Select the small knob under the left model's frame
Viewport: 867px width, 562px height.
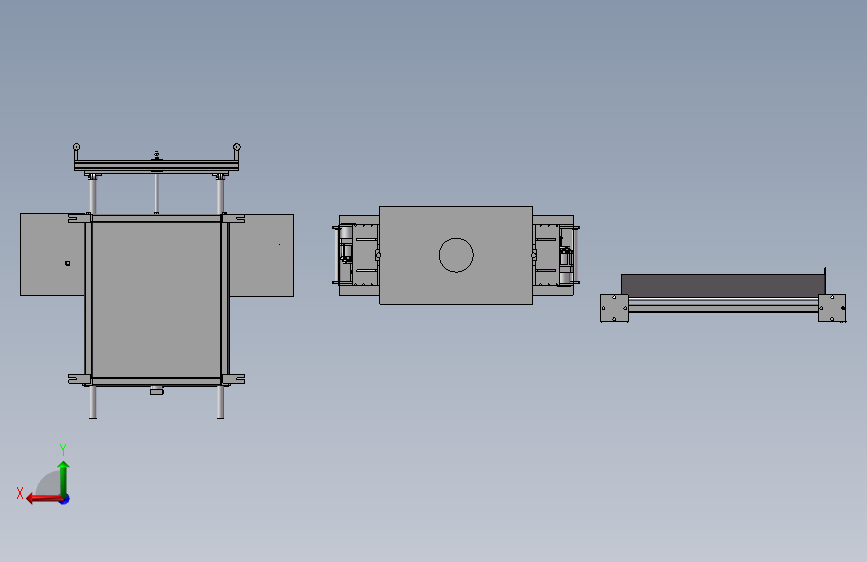pyautogui.click(x=157, y=391)
